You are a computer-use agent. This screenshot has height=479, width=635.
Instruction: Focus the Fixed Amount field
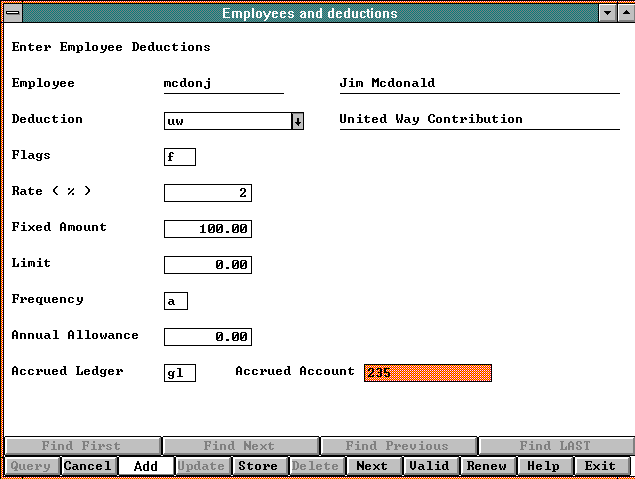coord(207,229)
